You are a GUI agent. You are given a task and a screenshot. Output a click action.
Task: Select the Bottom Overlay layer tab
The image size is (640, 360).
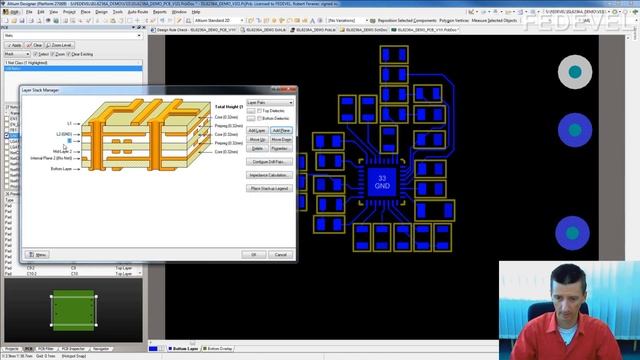coord(218,349)
